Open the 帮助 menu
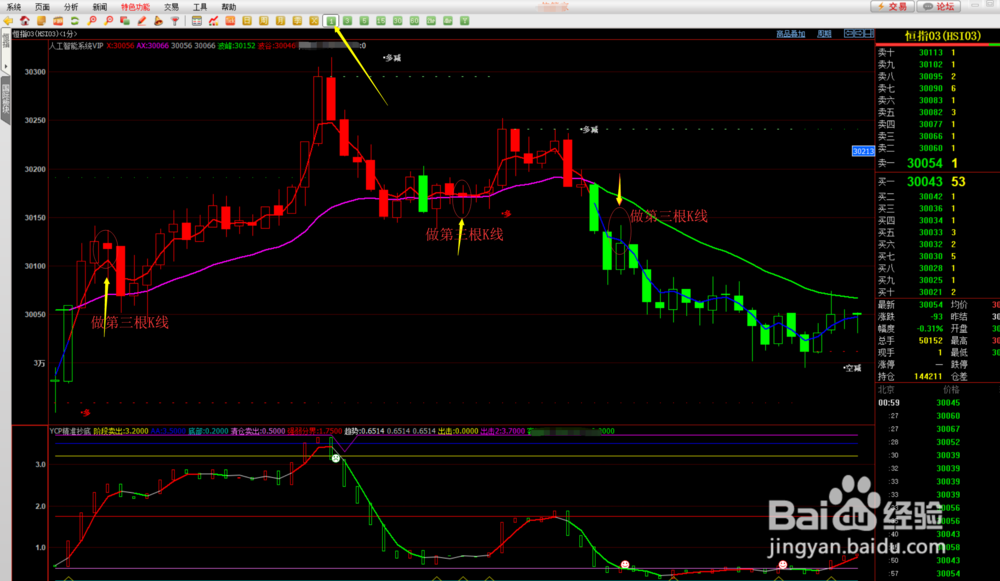 tap(228, 7)
